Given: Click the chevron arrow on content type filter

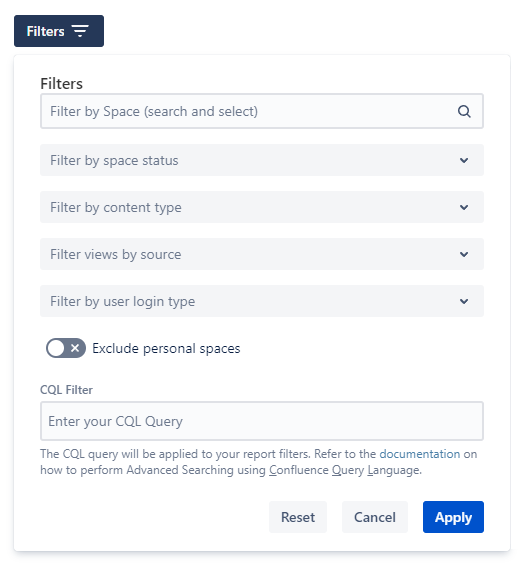Looking at the screenshot, I should (x=464, y=207).
